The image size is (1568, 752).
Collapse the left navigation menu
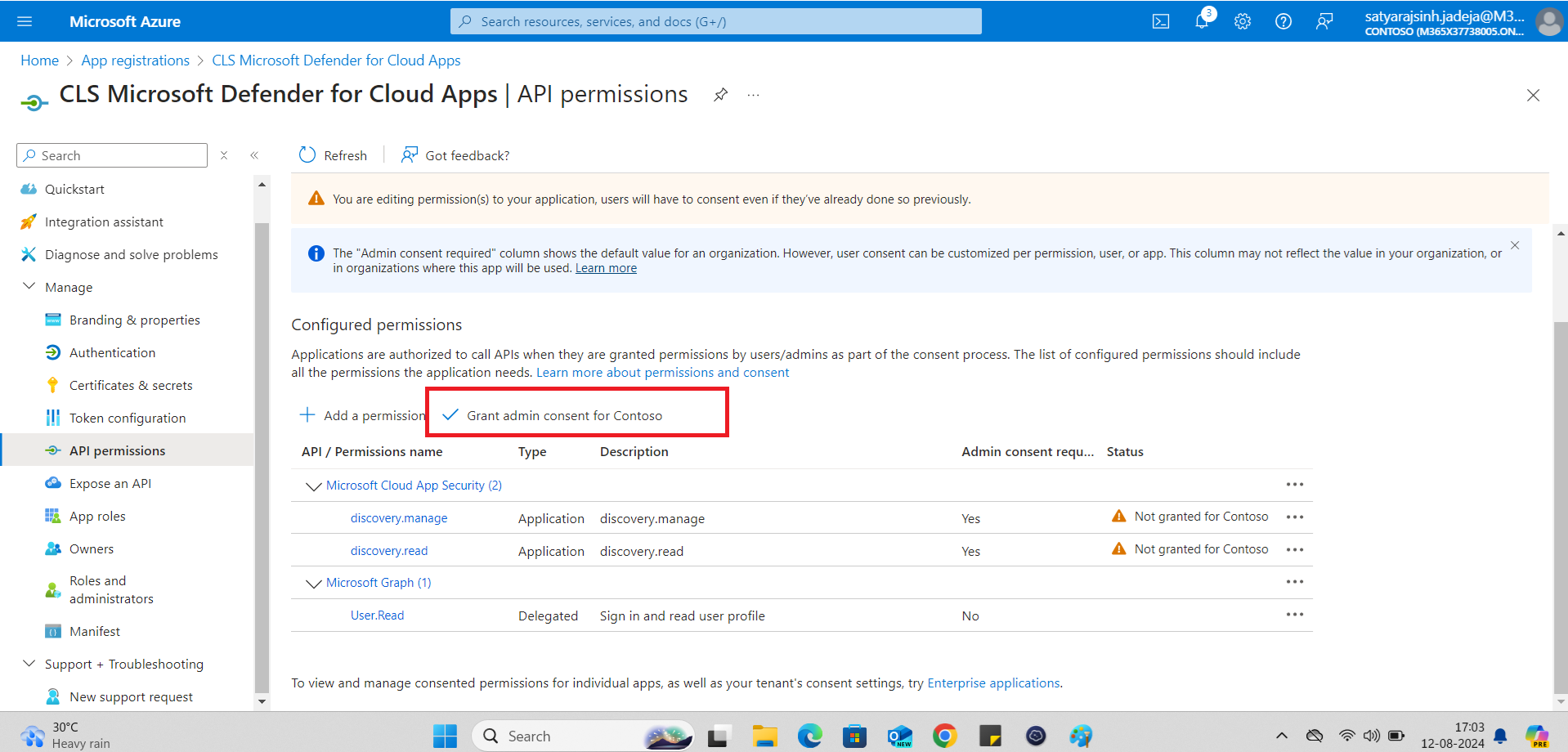254,155
